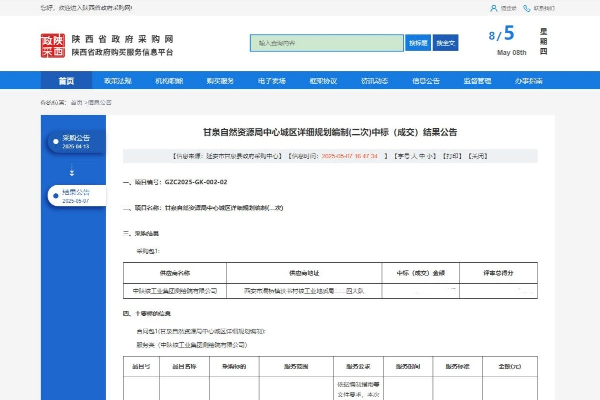Open the 政策法规 navigation tab
The image size is (600, 400).
click(118, 81)
